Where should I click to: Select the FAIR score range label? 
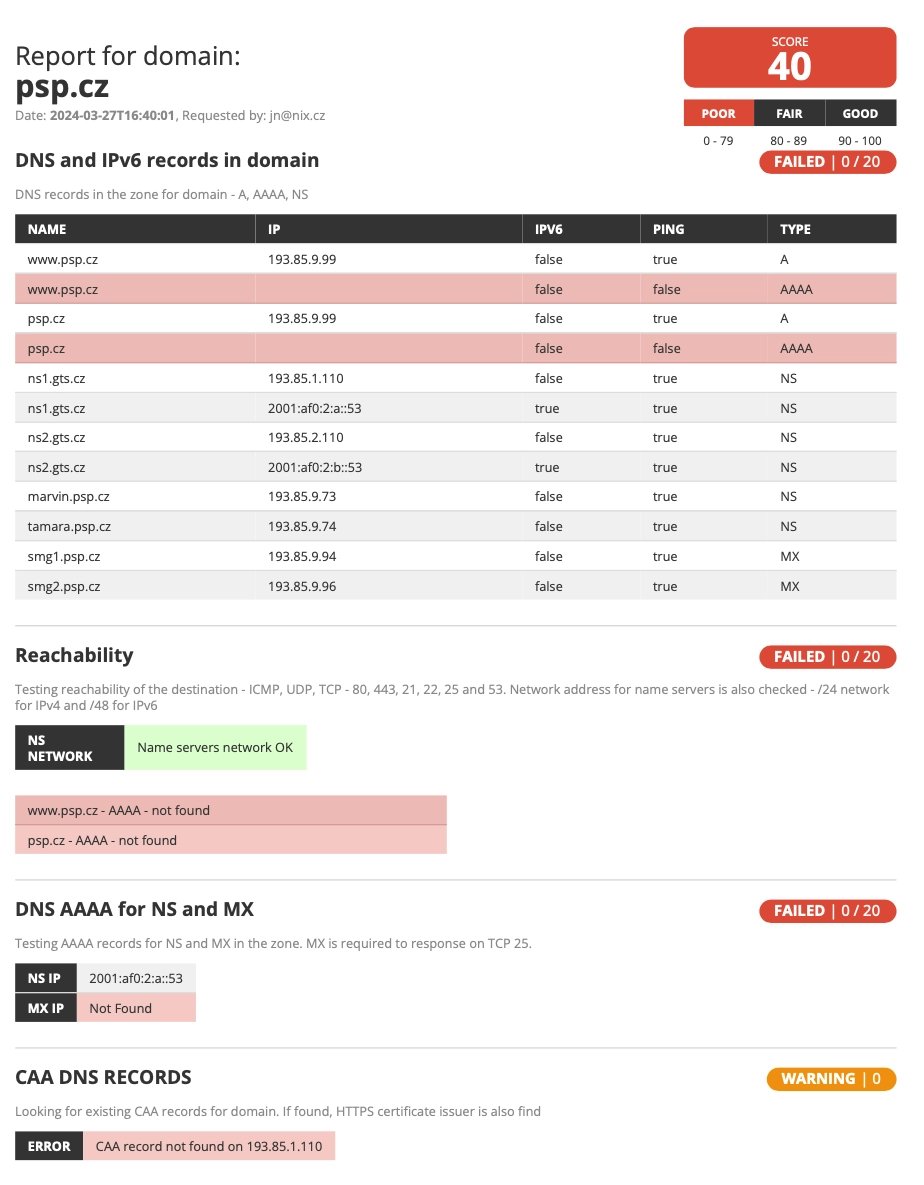(789, 114)
